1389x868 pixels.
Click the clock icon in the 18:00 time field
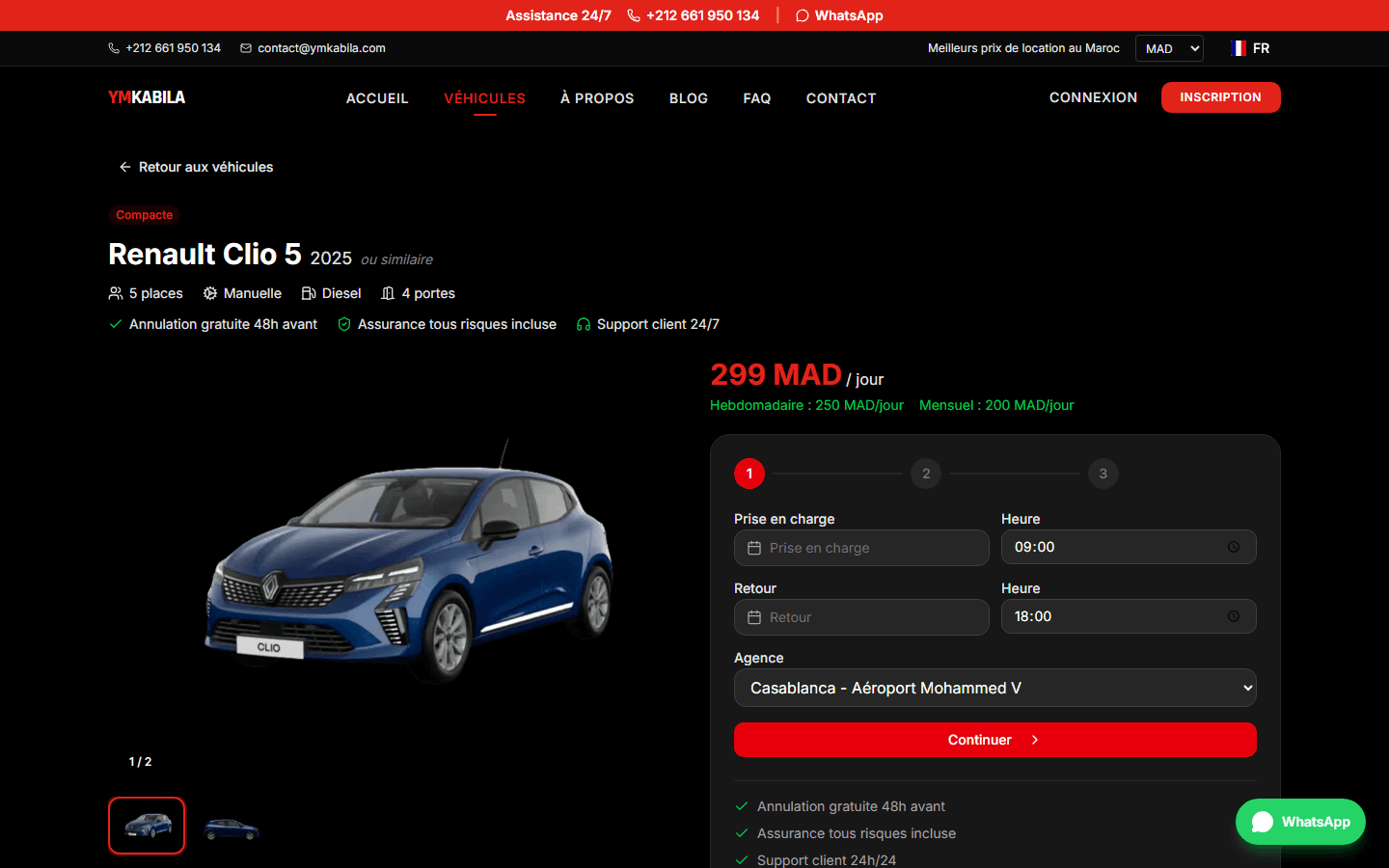1234,616
